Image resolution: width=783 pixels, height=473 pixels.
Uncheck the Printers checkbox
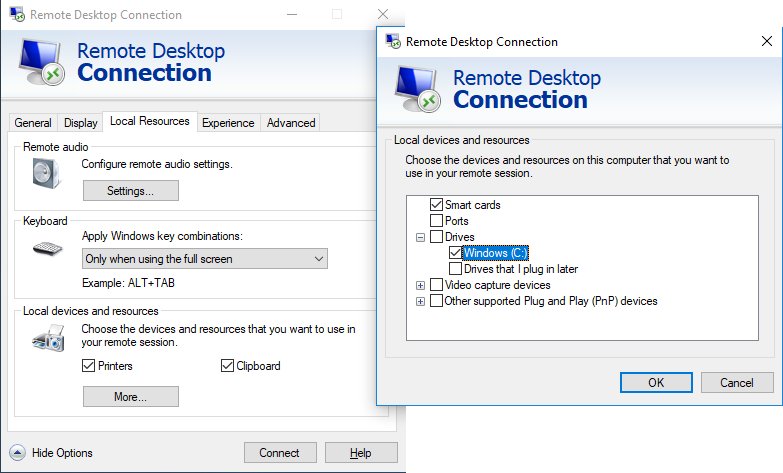pyautogui.click(x=88, y=366)
